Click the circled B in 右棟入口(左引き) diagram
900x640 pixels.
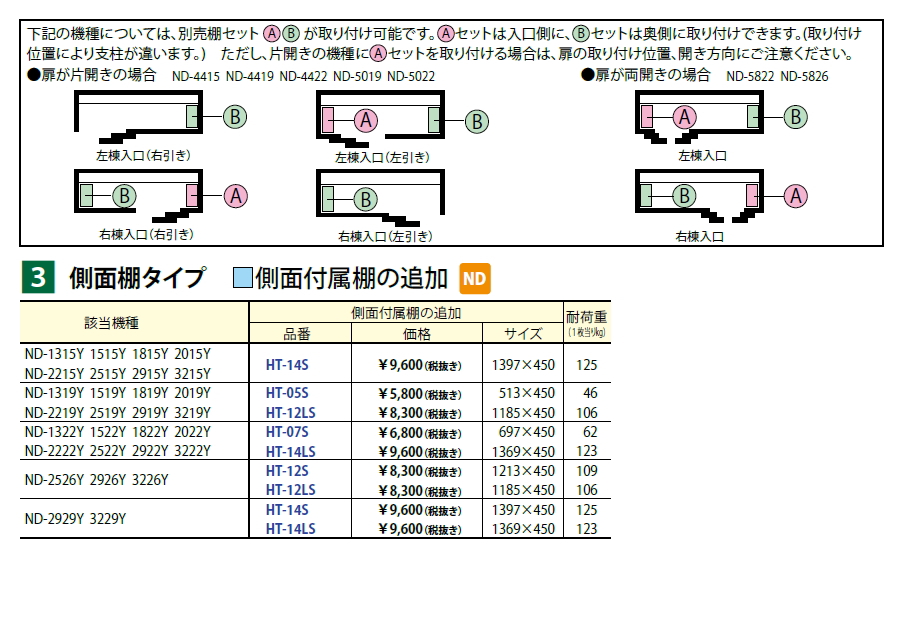click(367, 199)
